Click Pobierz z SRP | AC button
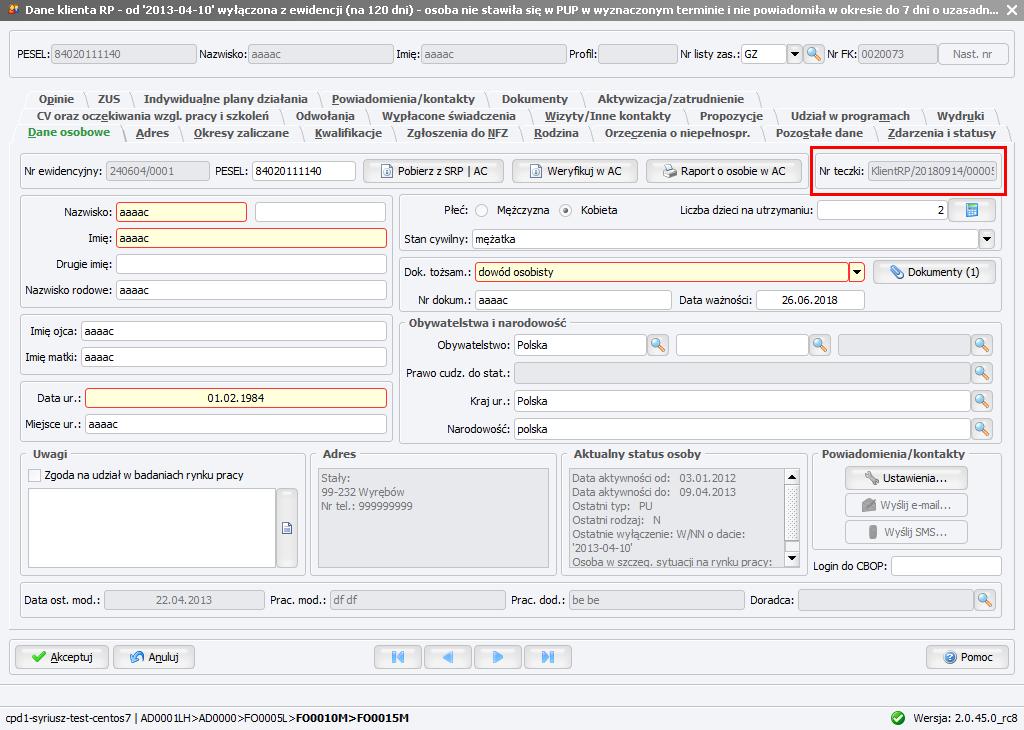 [x=434, y=171]
